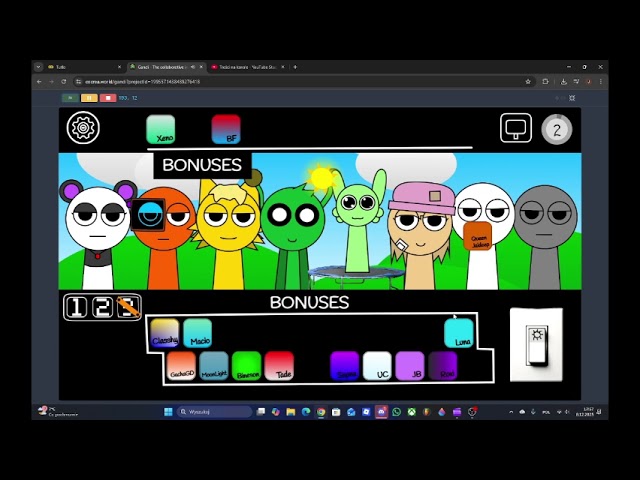The height and width of the screenshot is (480, 640).
Task: Click the round counter showing 2
Action: click(x=557, y=129)
